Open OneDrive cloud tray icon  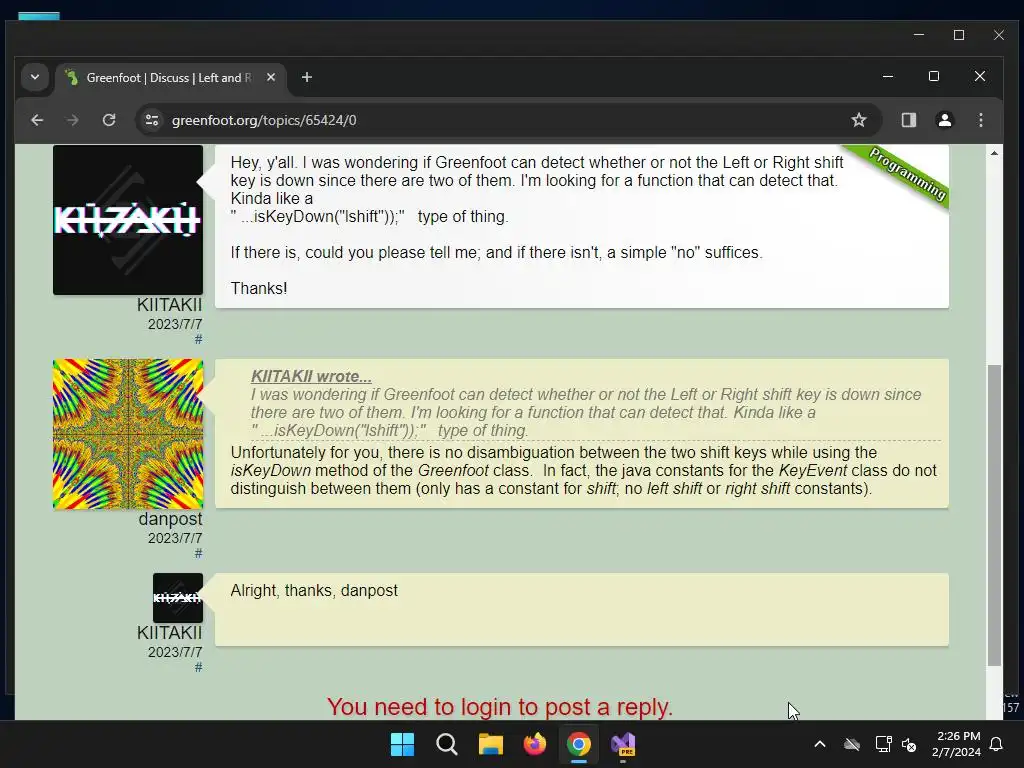852,744
